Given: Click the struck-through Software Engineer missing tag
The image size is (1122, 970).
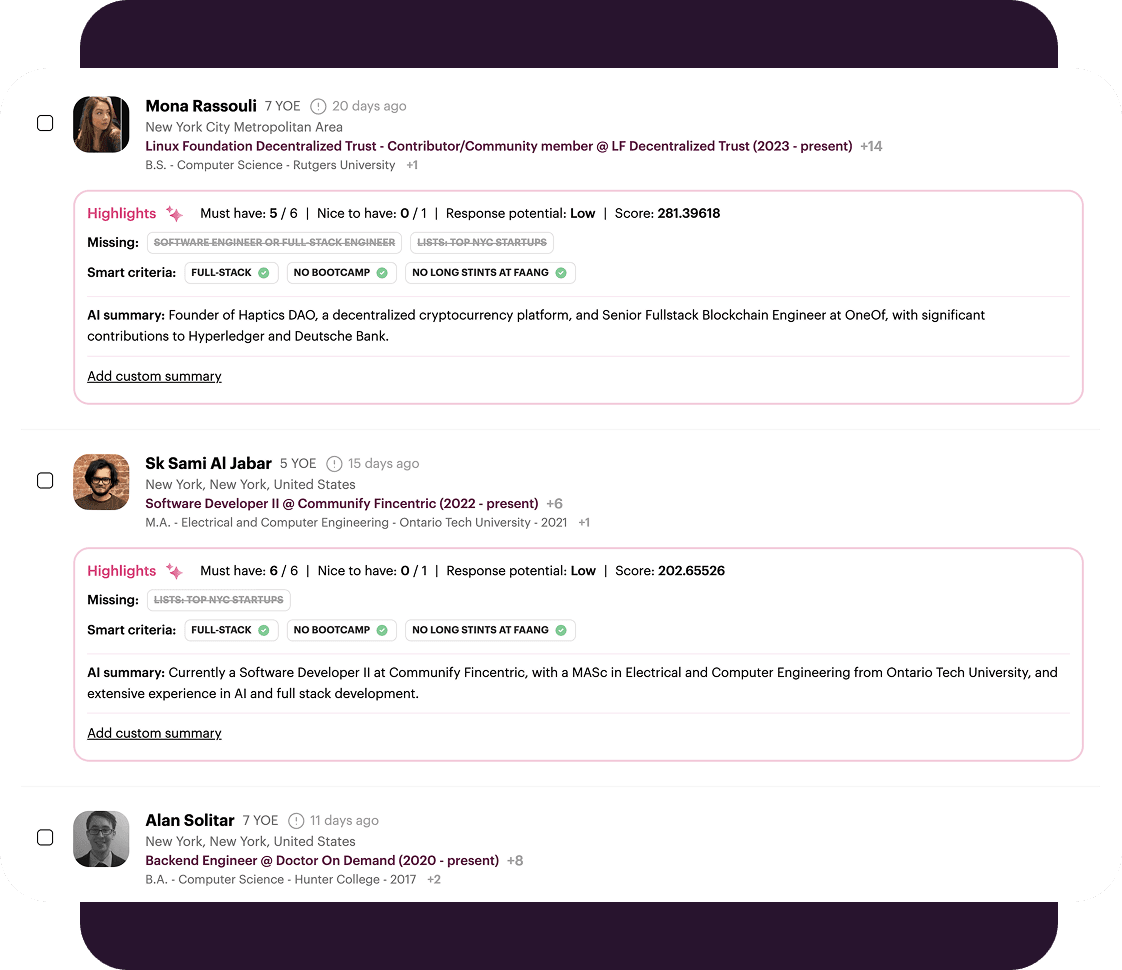Looking at the screenshot, I should coord(274,242).
